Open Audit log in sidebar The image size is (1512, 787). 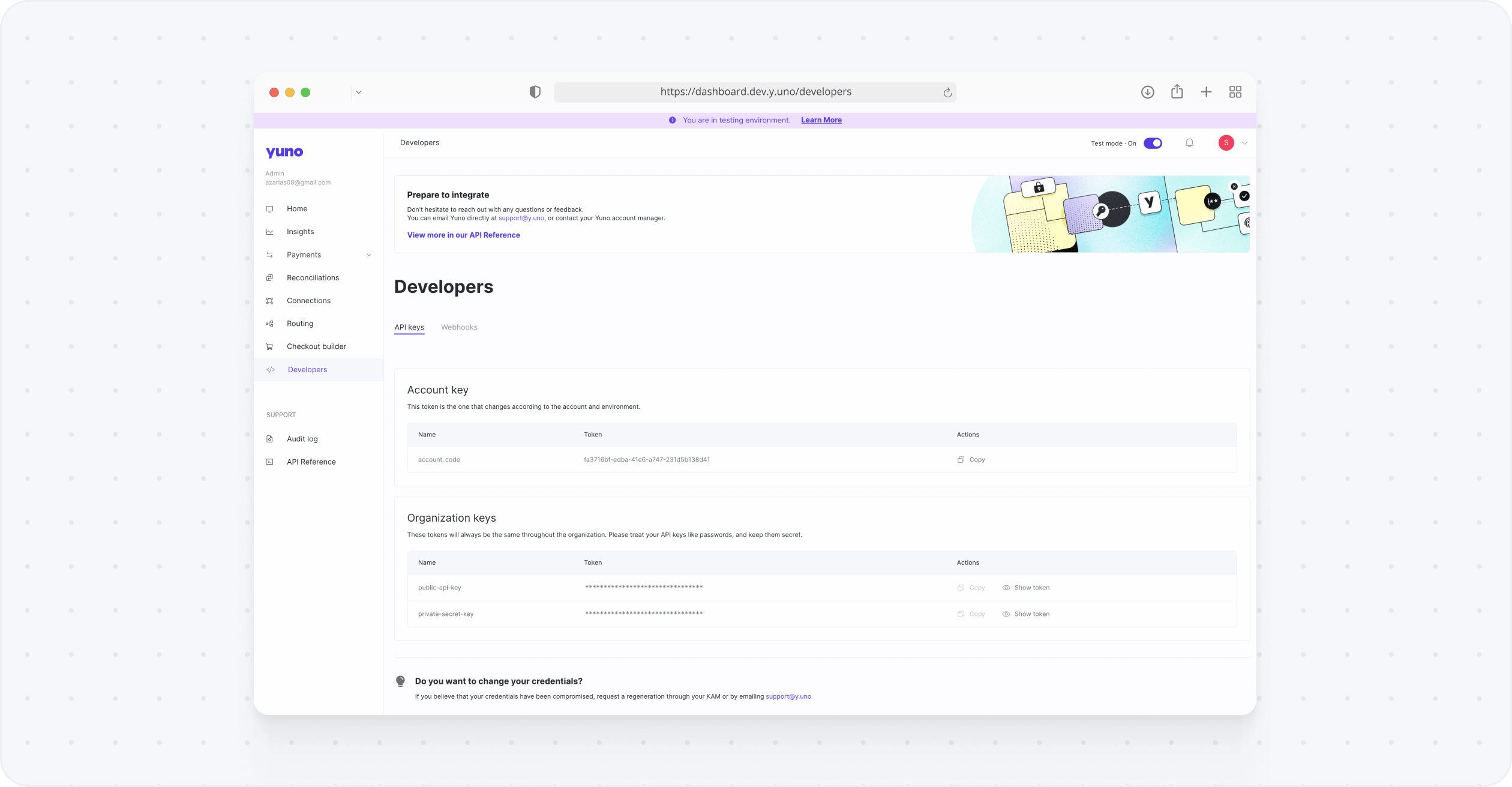(x=302, y=439)
